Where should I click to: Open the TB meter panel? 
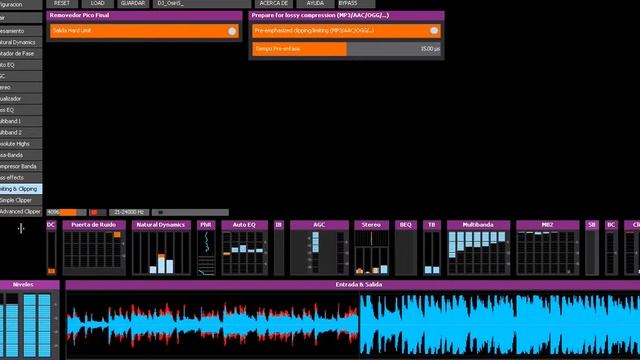432,248
